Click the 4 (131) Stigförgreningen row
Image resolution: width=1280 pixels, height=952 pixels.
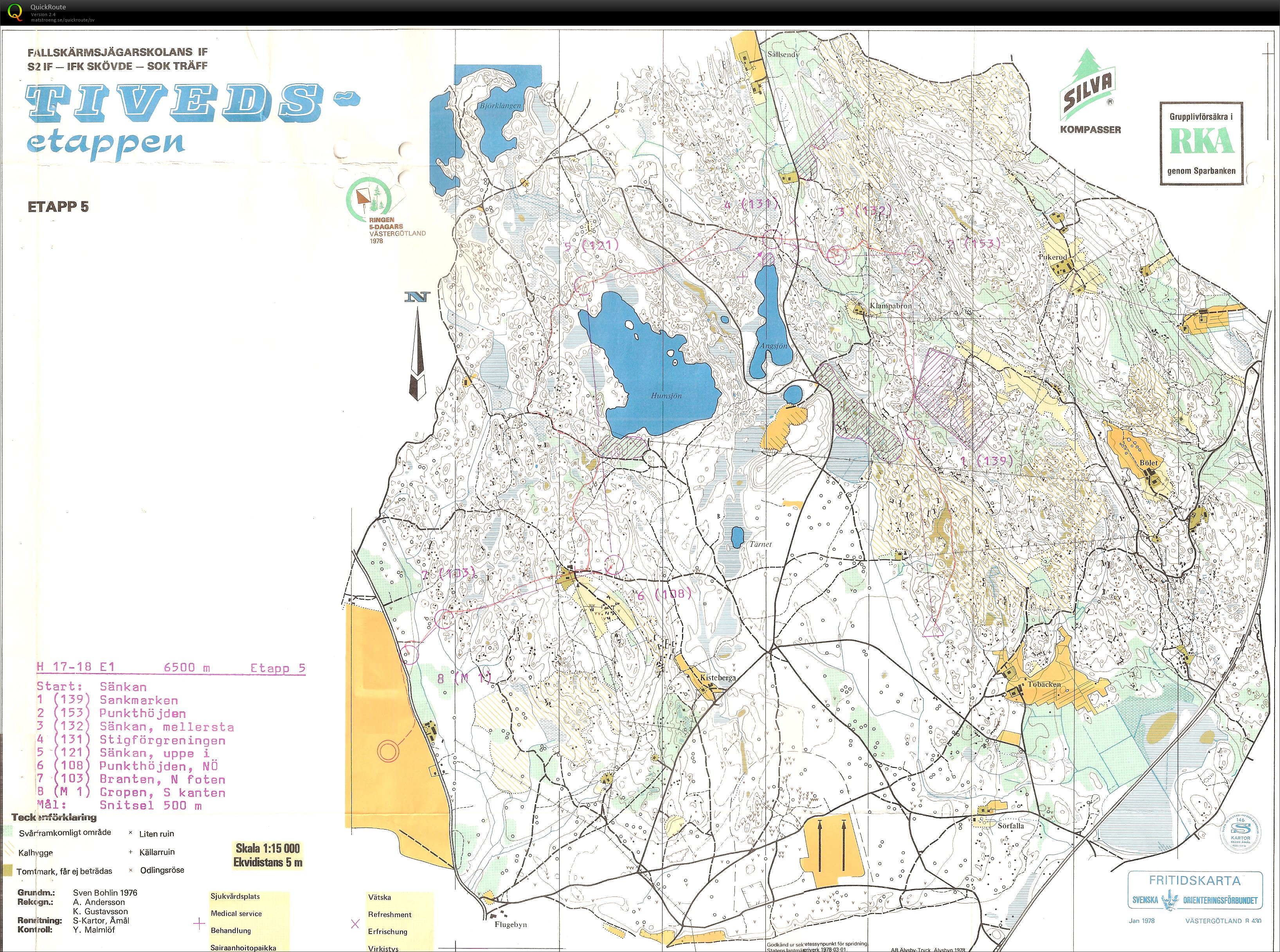click(131, 740)
